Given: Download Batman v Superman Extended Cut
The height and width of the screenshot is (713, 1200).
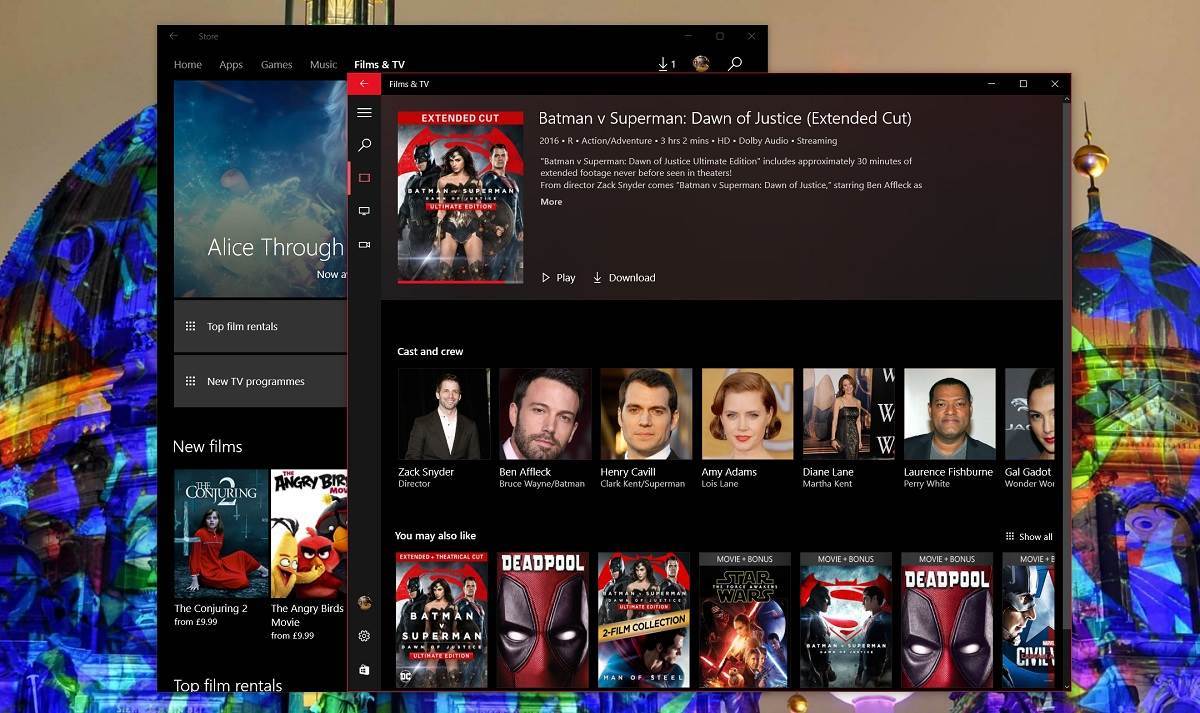Looking at the screenshot, I should click(624, 277).
